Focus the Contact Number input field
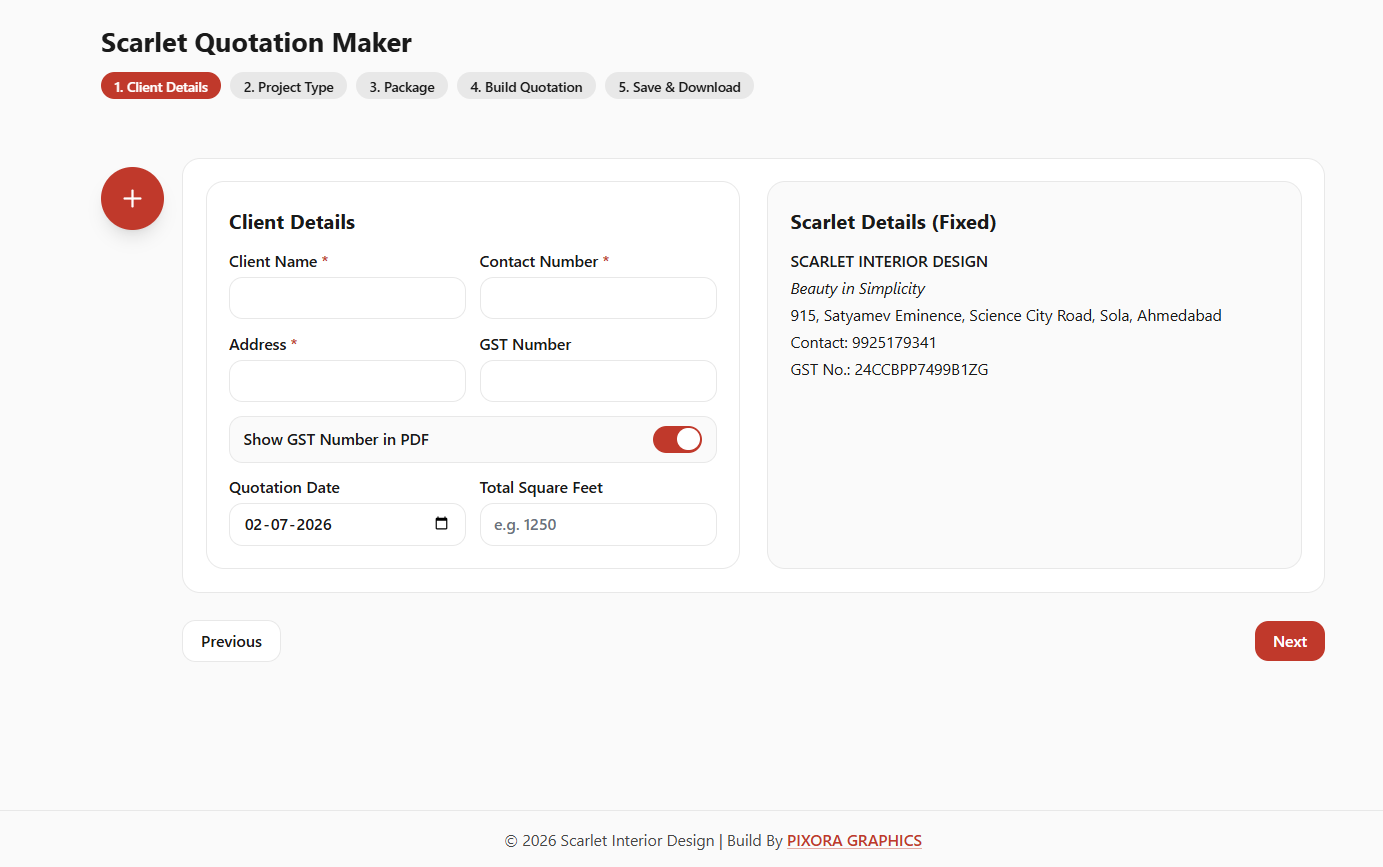Viewport: 1383px width, 867px height. click(x=598, y=298)
